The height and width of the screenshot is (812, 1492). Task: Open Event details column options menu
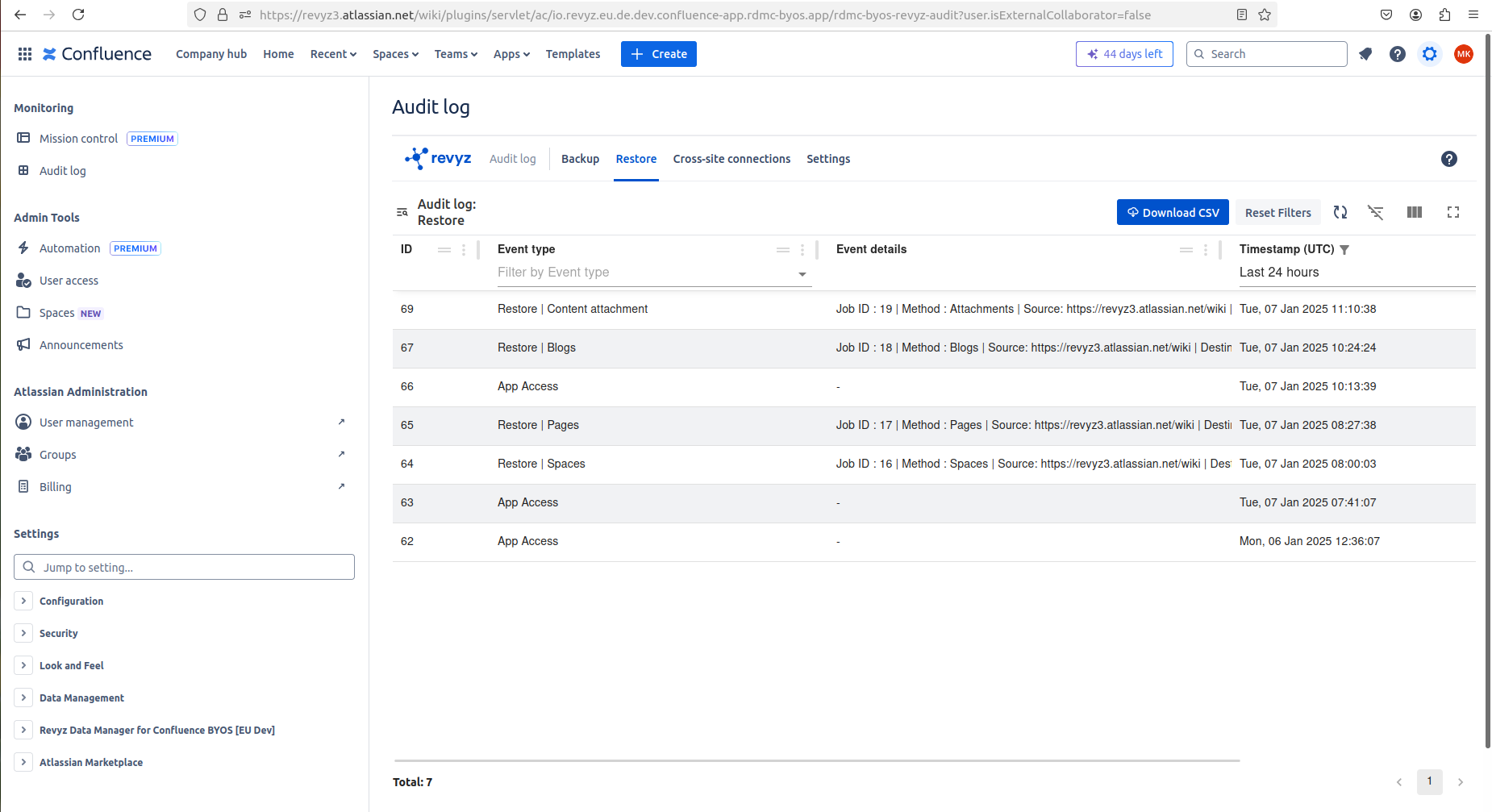(1206, 250)
